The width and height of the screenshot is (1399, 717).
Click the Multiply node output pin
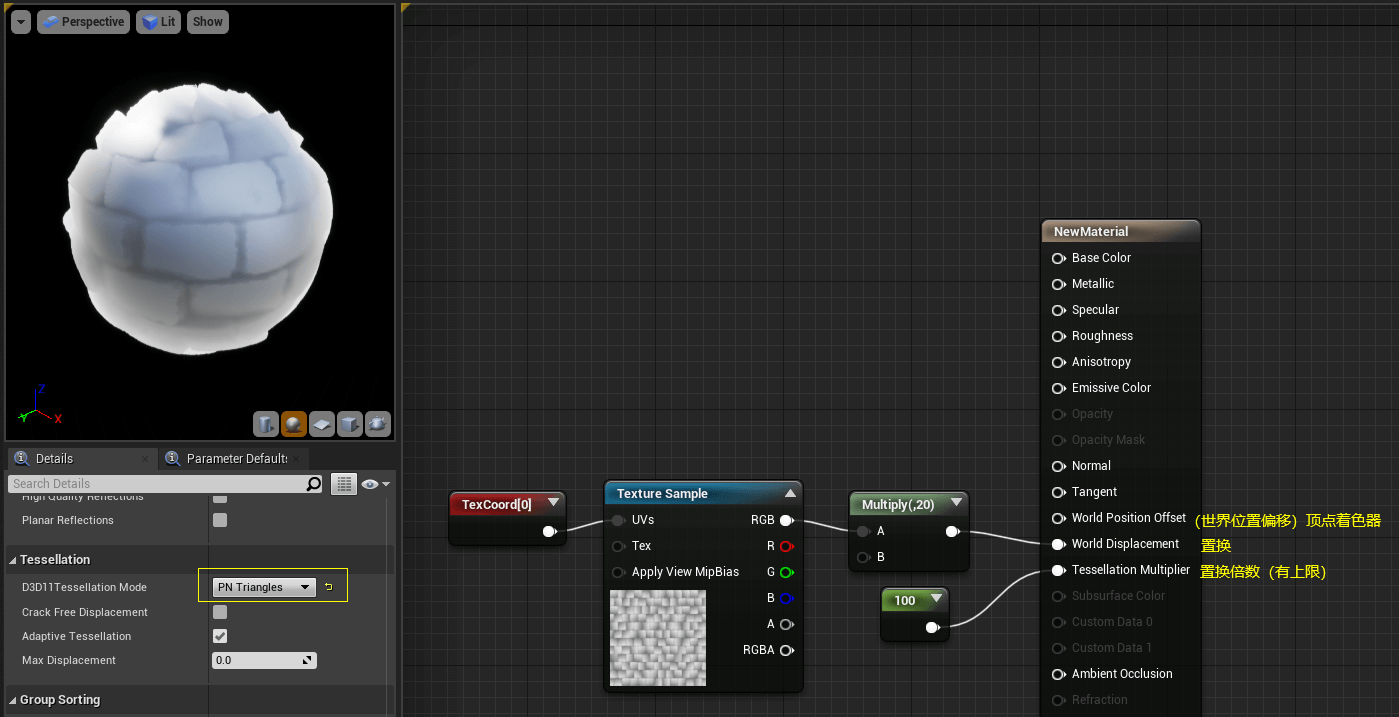[x=952, y=531]
